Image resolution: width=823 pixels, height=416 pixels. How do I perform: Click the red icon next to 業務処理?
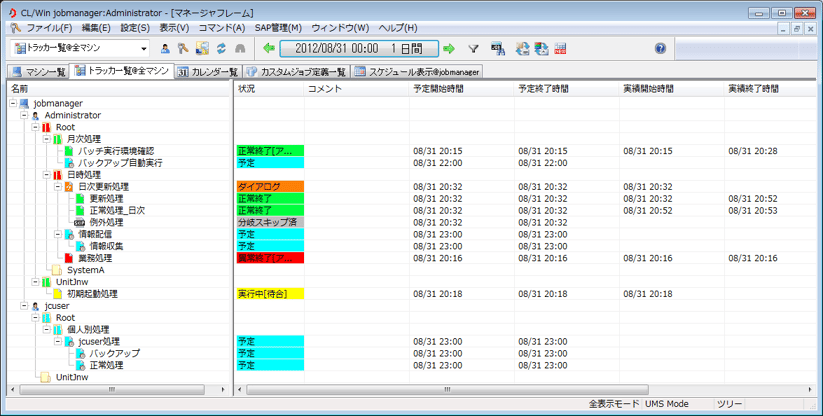tap(69, 258)
